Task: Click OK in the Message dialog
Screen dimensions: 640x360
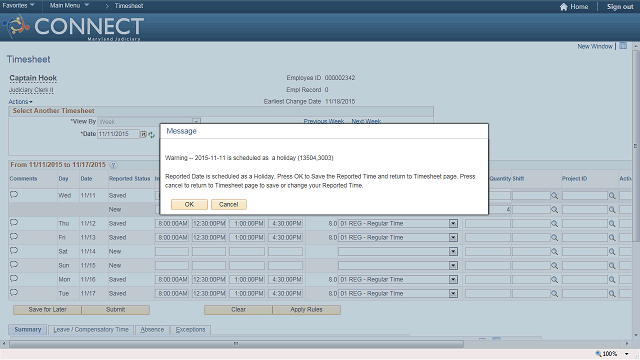Action: [x=189, y=204]
